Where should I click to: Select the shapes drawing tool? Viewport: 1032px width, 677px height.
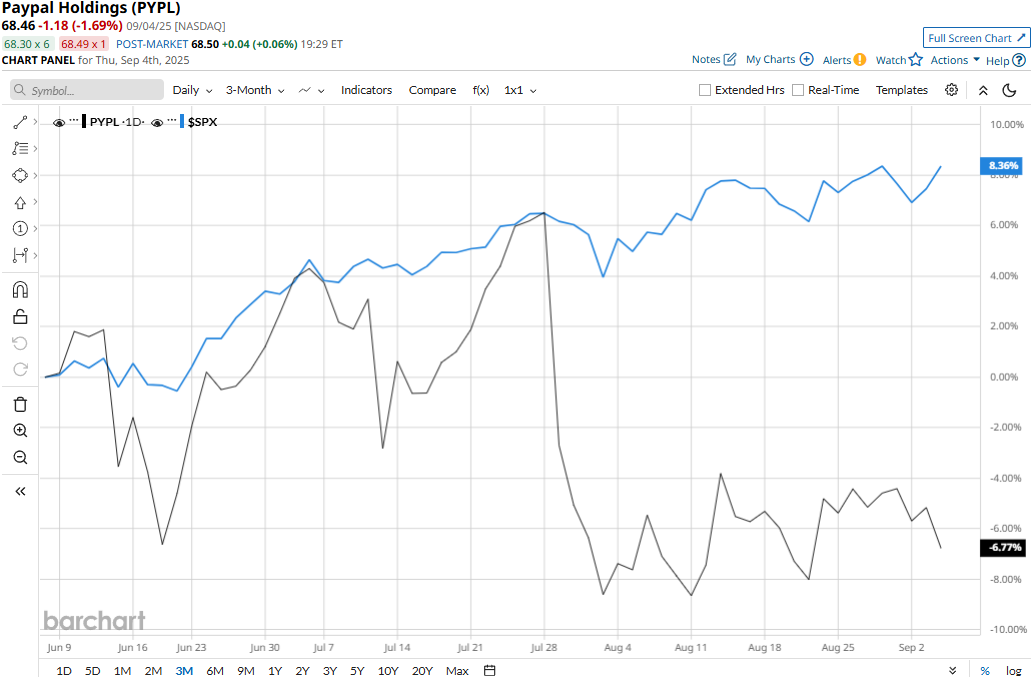(20, 175)
